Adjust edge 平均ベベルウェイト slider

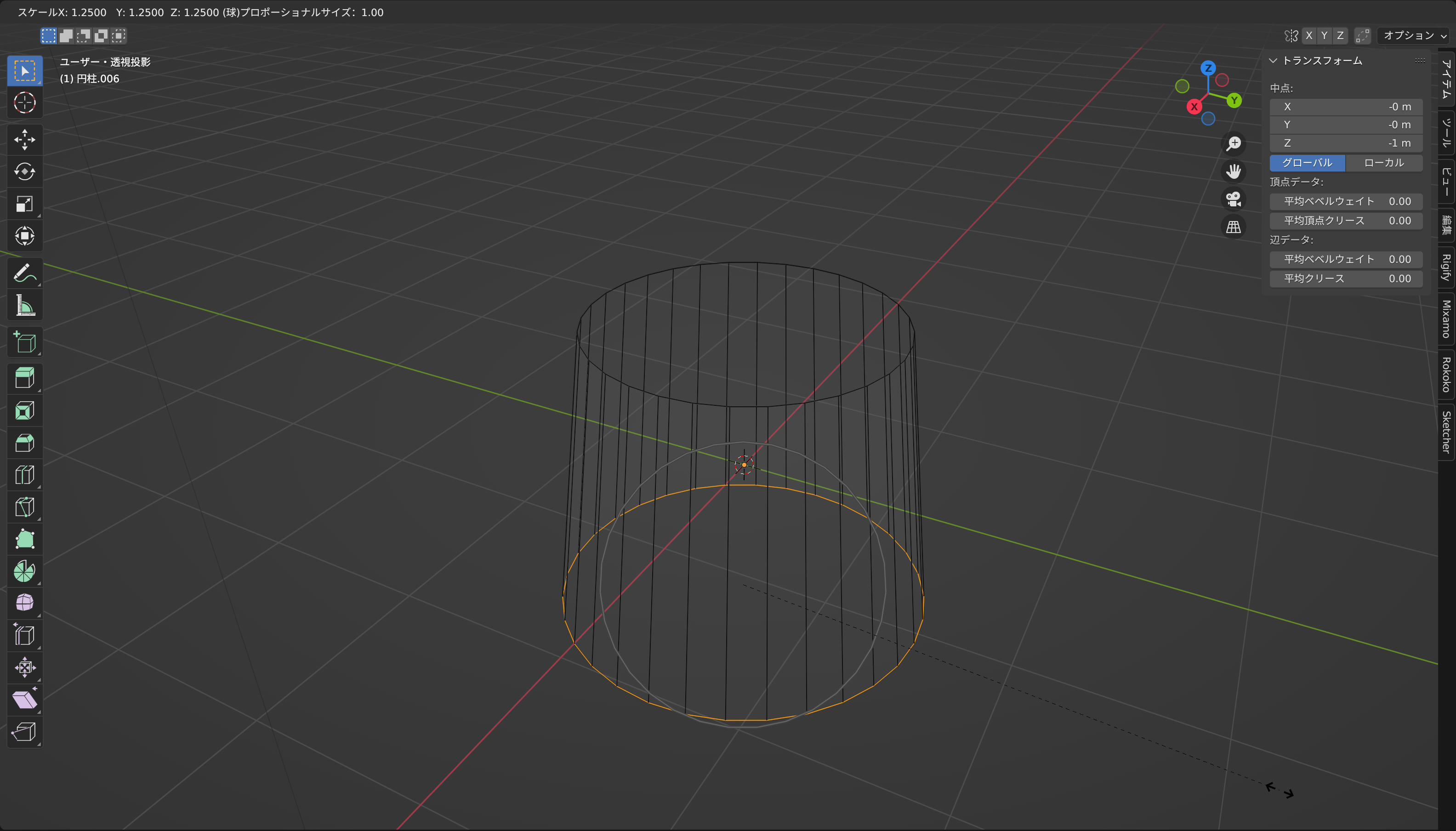[x=1346, y=259]
